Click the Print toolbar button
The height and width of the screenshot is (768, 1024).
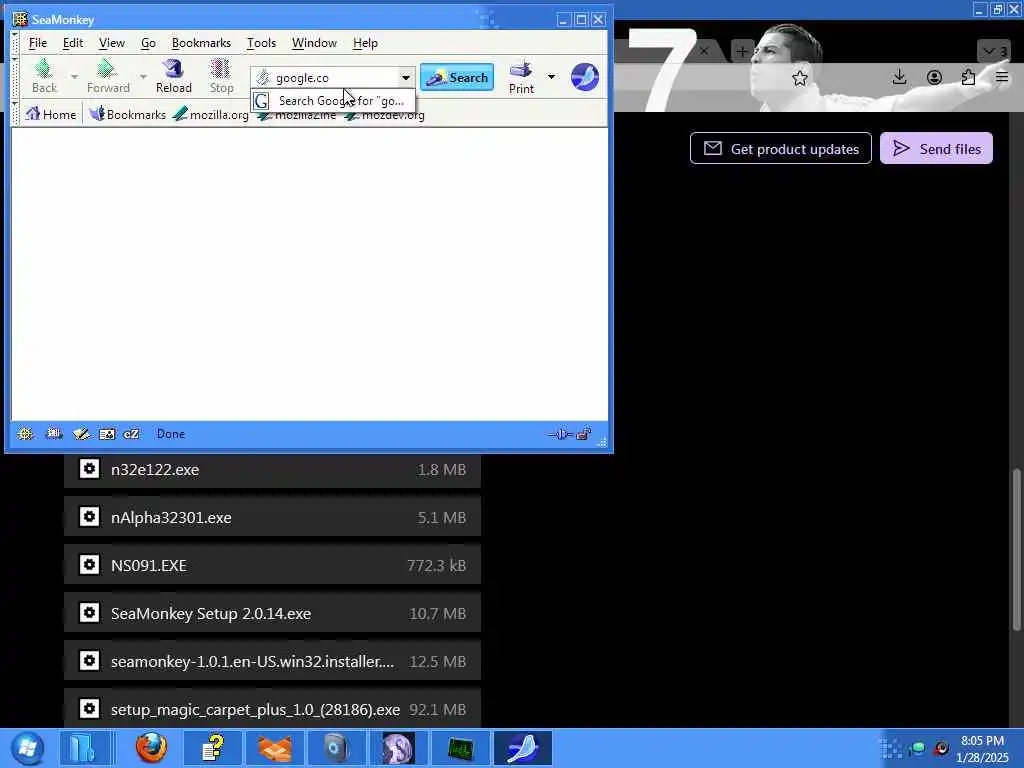point(521,77)
